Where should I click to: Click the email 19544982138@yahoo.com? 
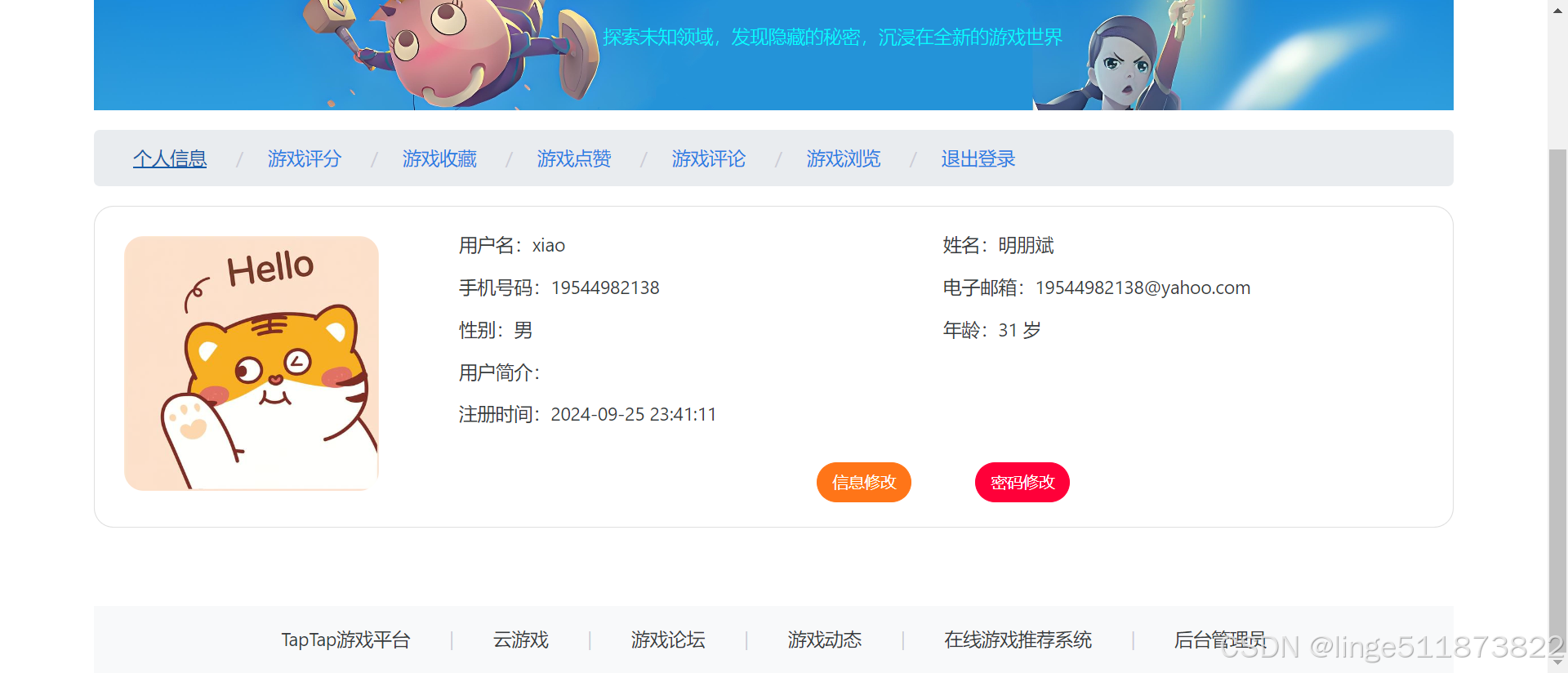(1143, 287)
